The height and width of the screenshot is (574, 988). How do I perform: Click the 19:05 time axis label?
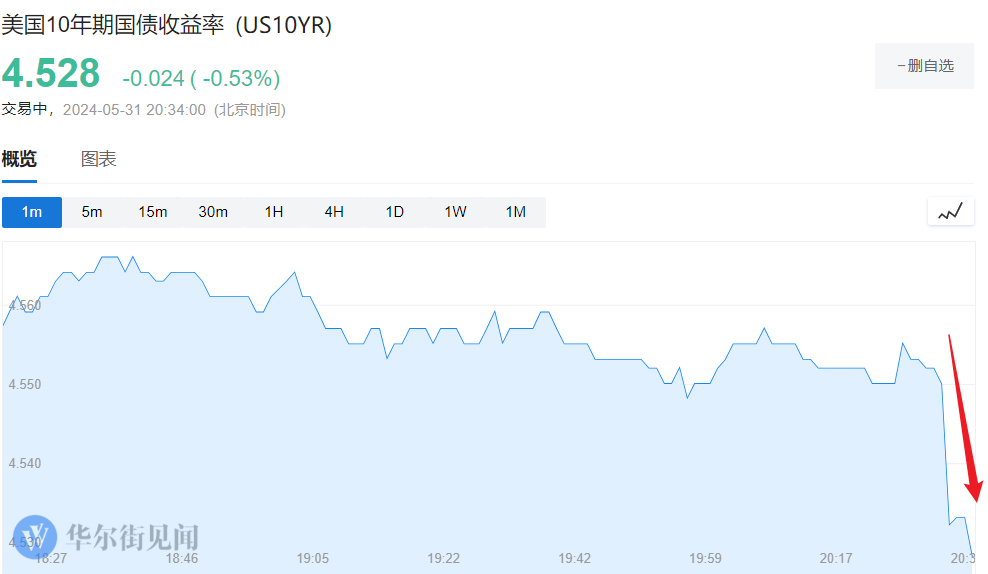[313, 558]
